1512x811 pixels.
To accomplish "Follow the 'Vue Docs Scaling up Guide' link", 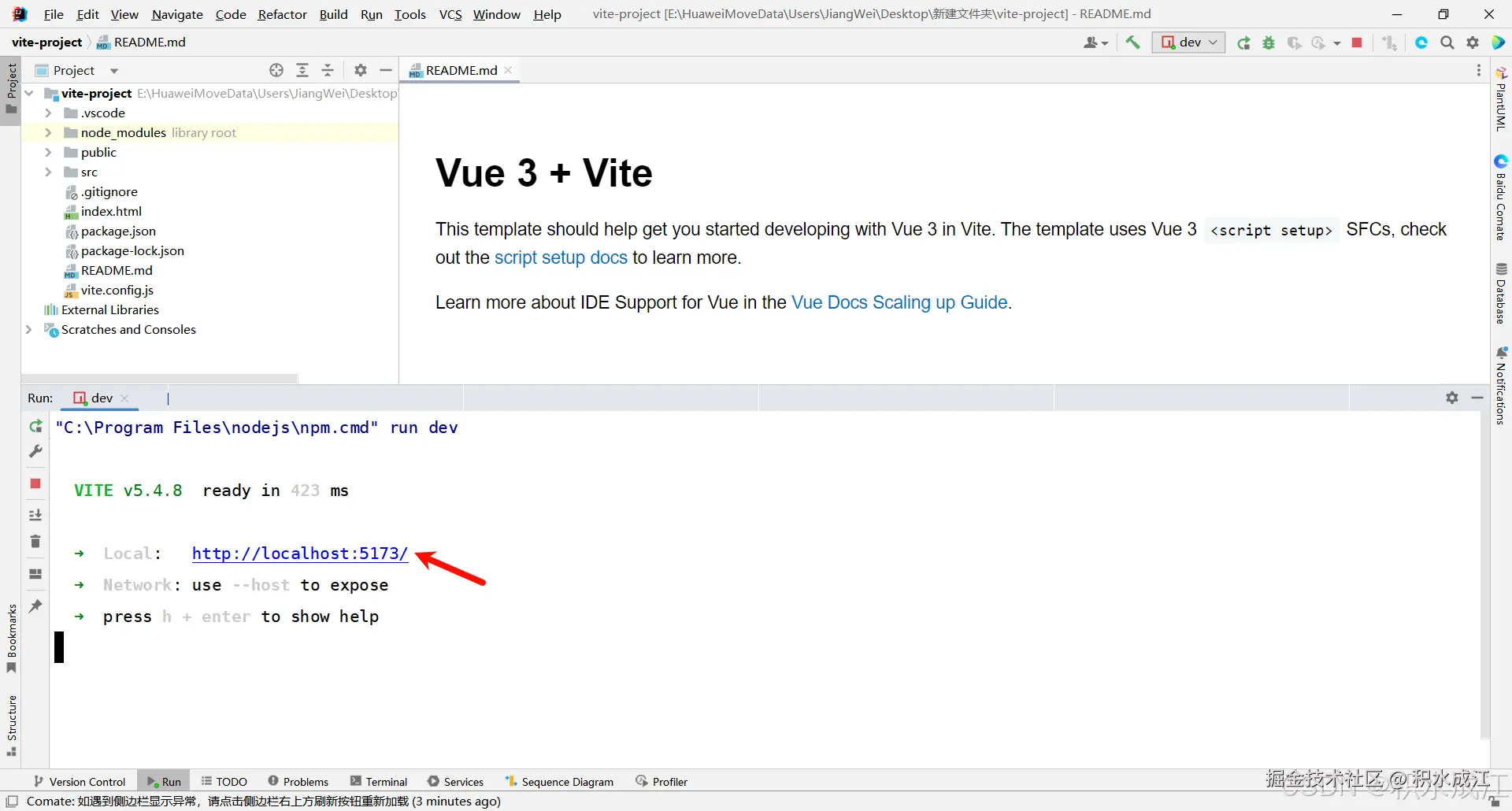I will 899,302.
